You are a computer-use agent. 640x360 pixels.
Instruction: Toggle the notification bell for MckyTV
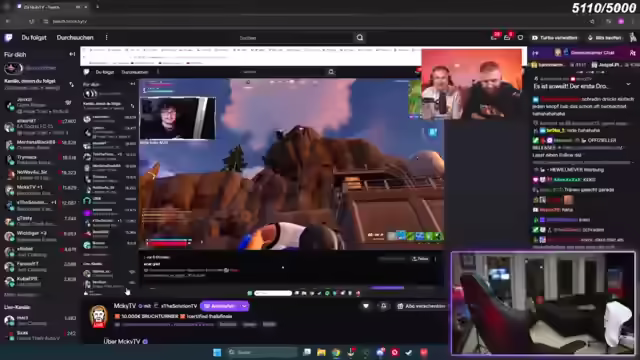[x=383, y=306]
